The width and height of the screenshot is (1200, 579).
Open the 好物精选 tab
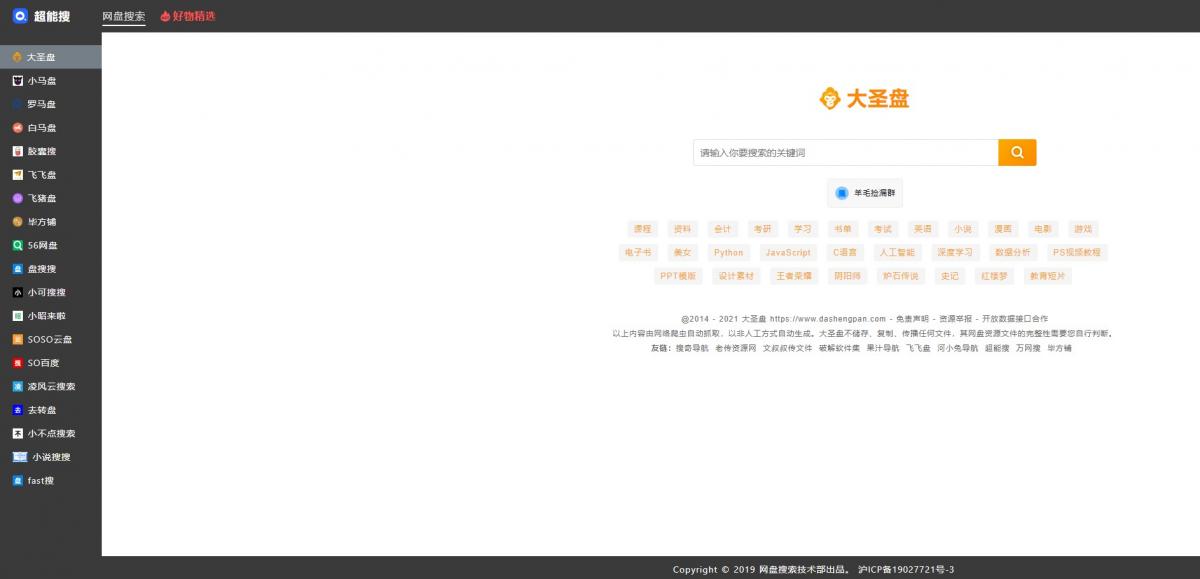tap(188, 16)
